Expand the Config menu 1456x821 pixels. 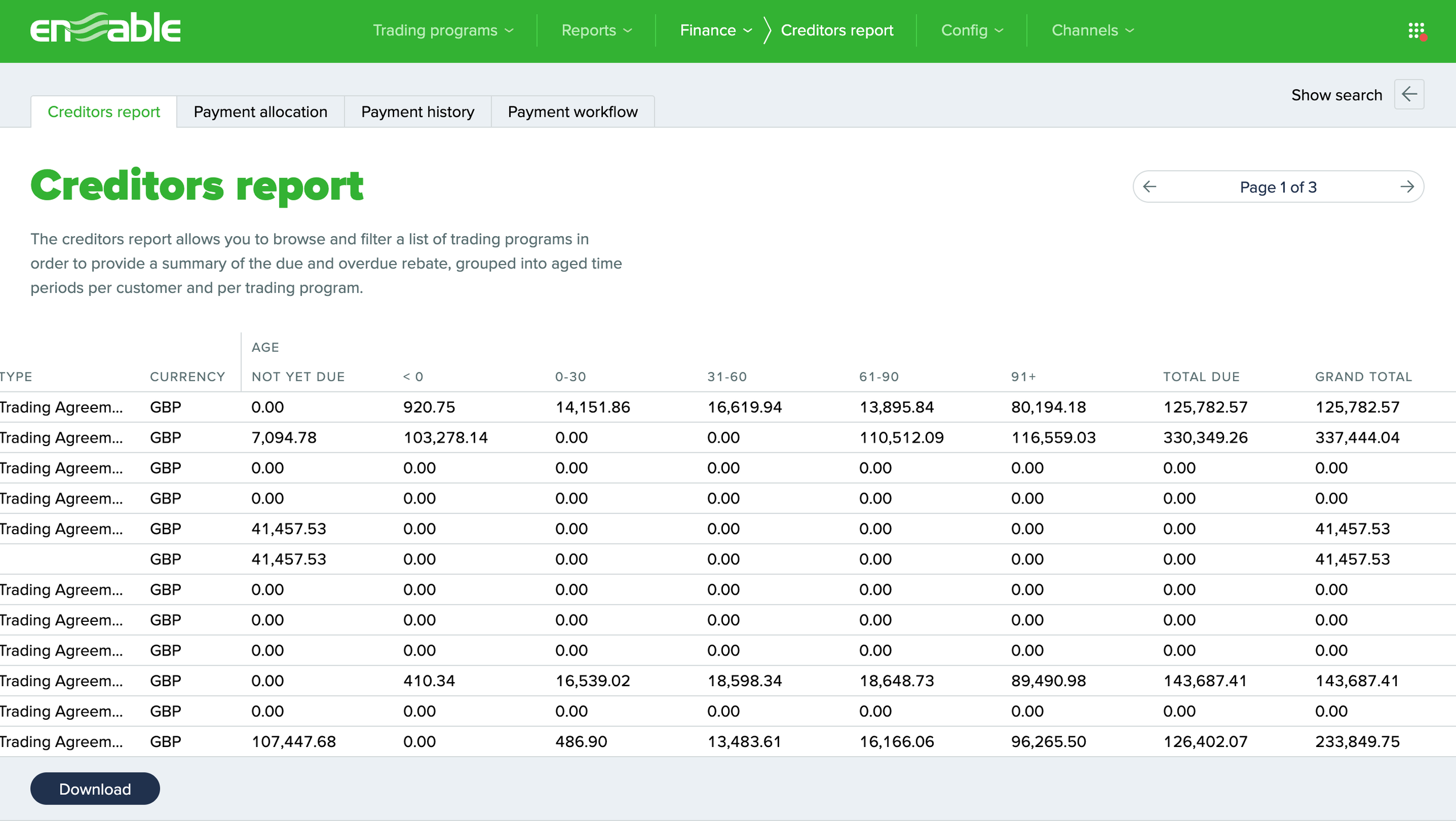coord(972,30)
